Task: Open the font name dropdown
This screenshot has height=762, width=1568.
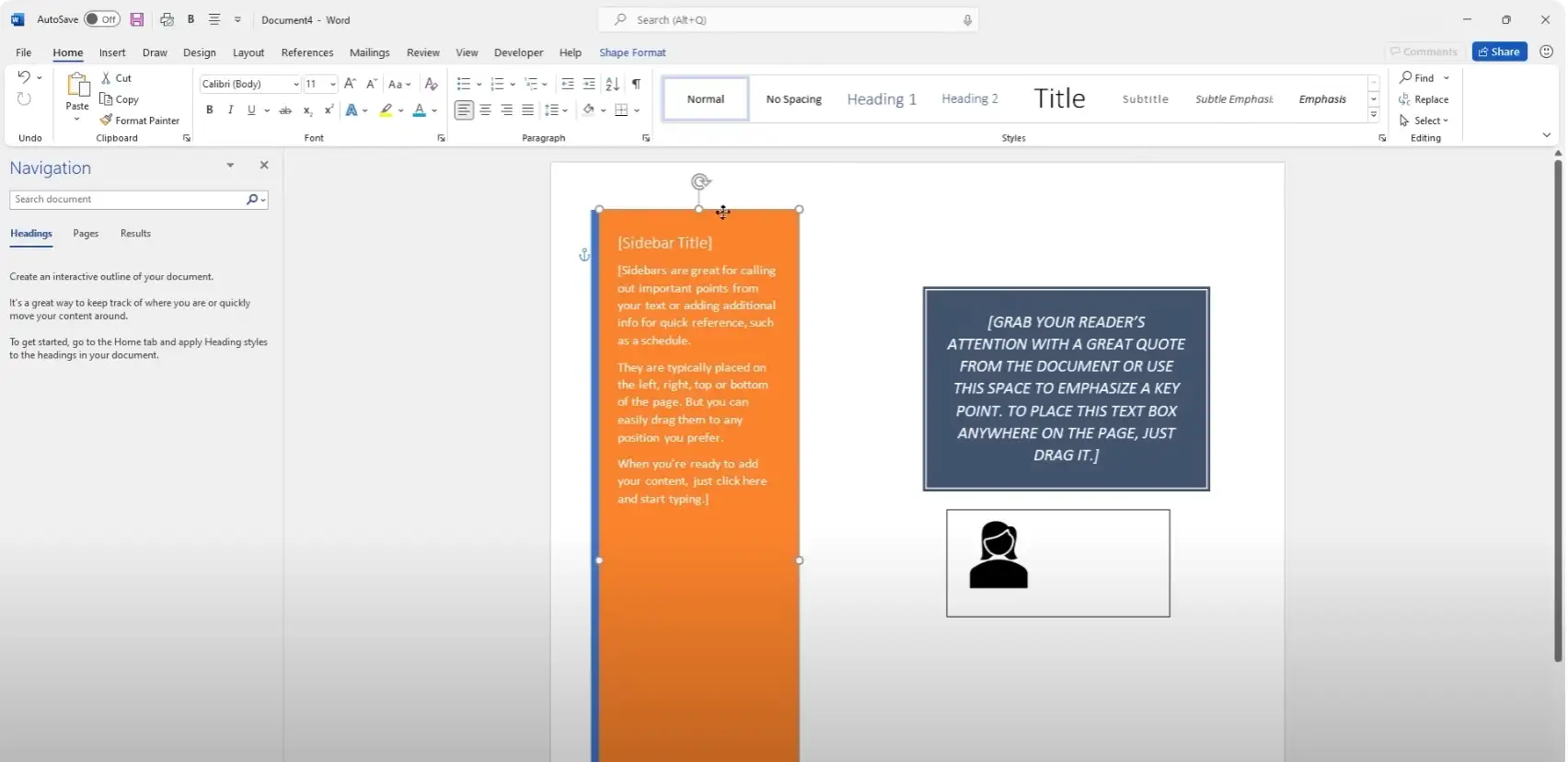Action: click(x=295, y=84)
